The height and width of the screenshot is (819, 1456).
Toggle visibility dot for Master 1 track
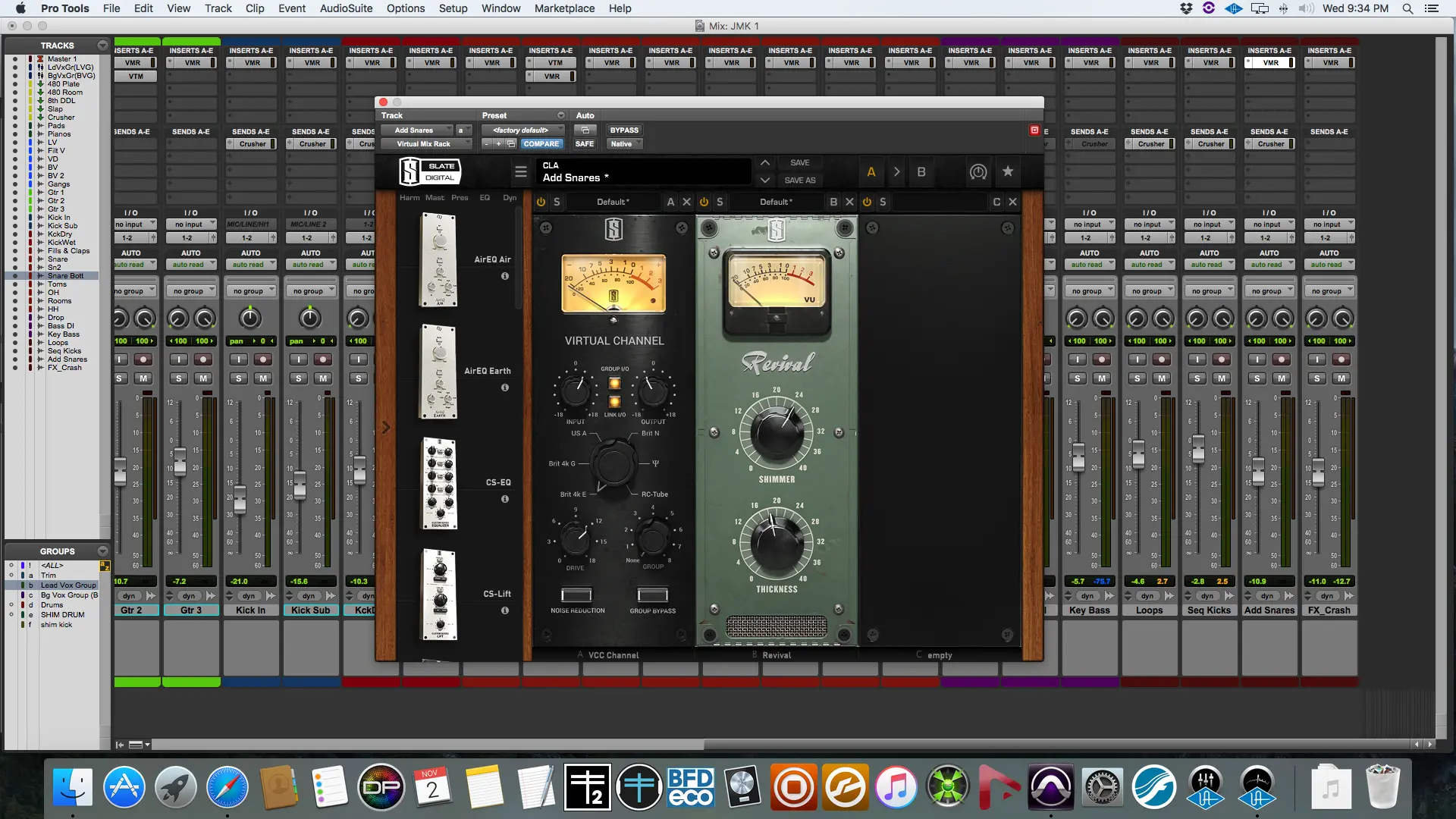coord(14,59)
